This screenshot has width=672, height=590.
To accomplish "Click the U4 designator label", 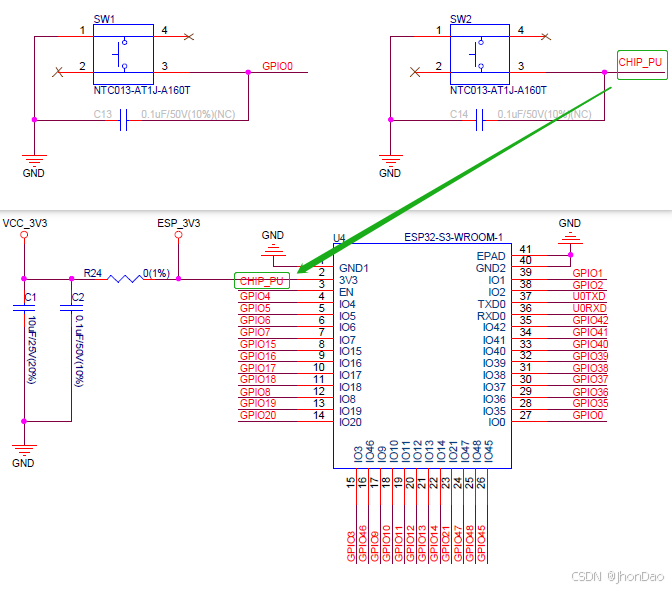I will 339,238.
